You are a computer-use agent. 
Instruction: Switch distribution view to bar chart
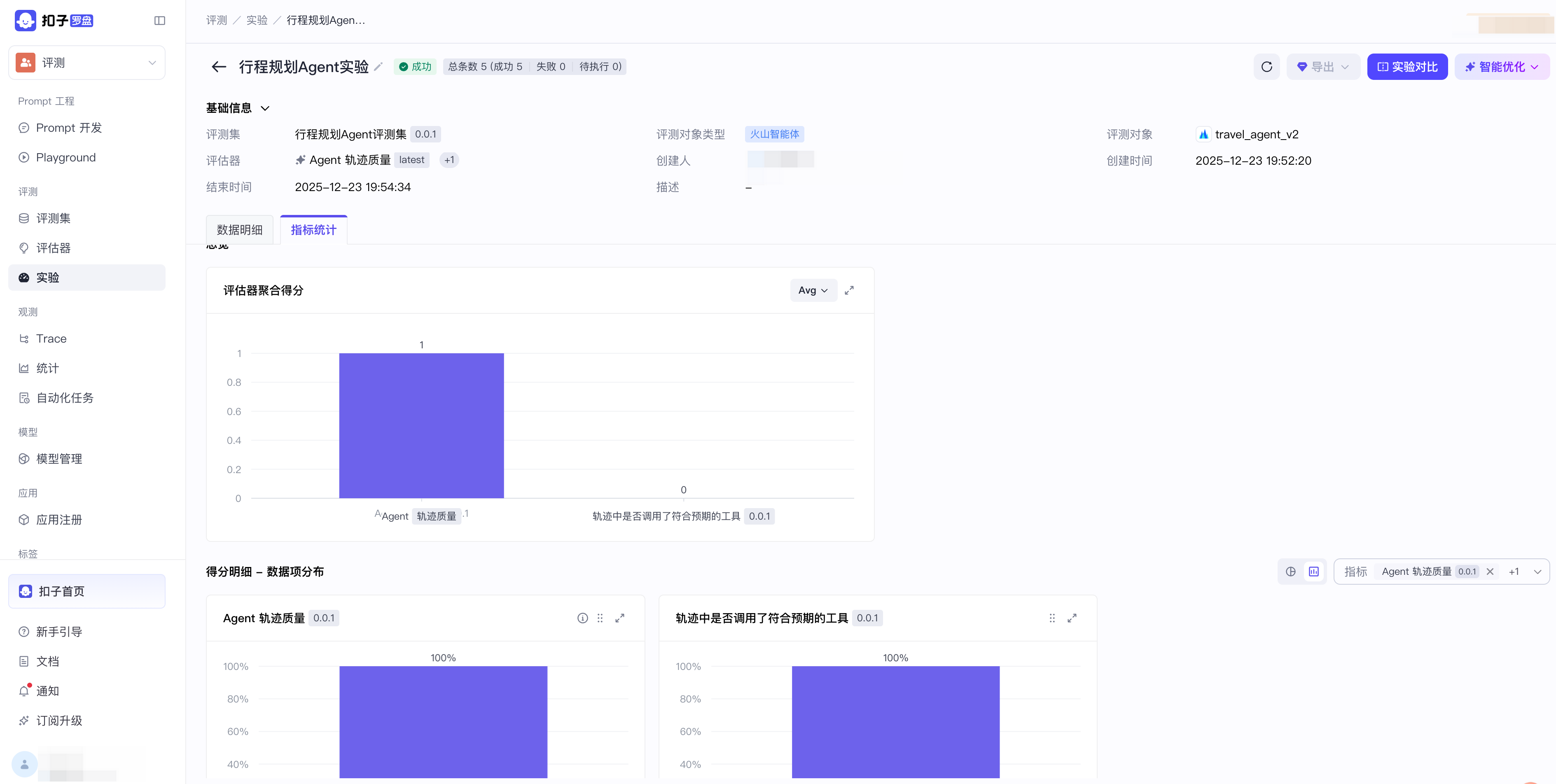point(1314,572)
